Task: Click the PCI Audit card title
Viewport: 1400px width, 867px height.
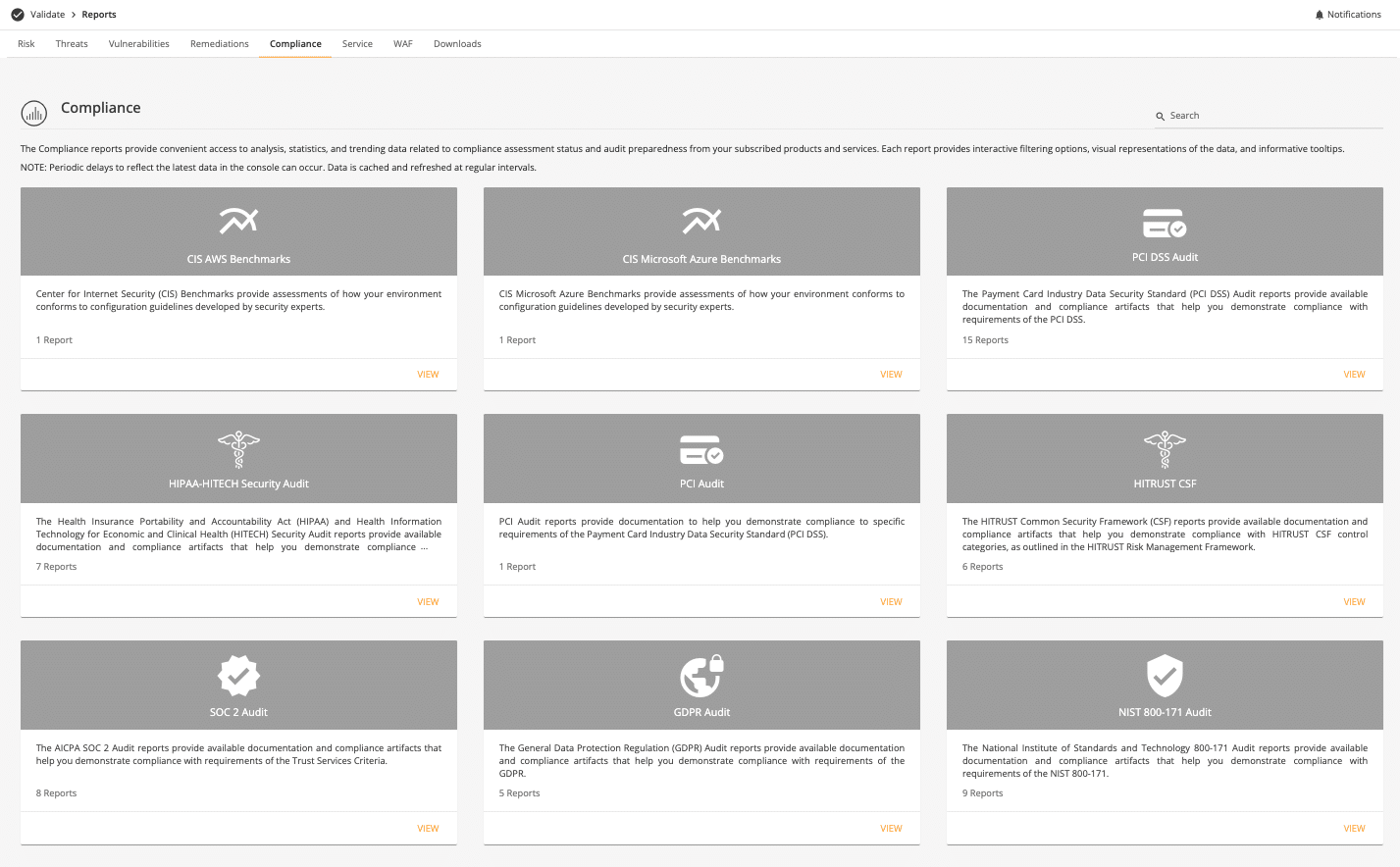Action: (x=701, y=484)
